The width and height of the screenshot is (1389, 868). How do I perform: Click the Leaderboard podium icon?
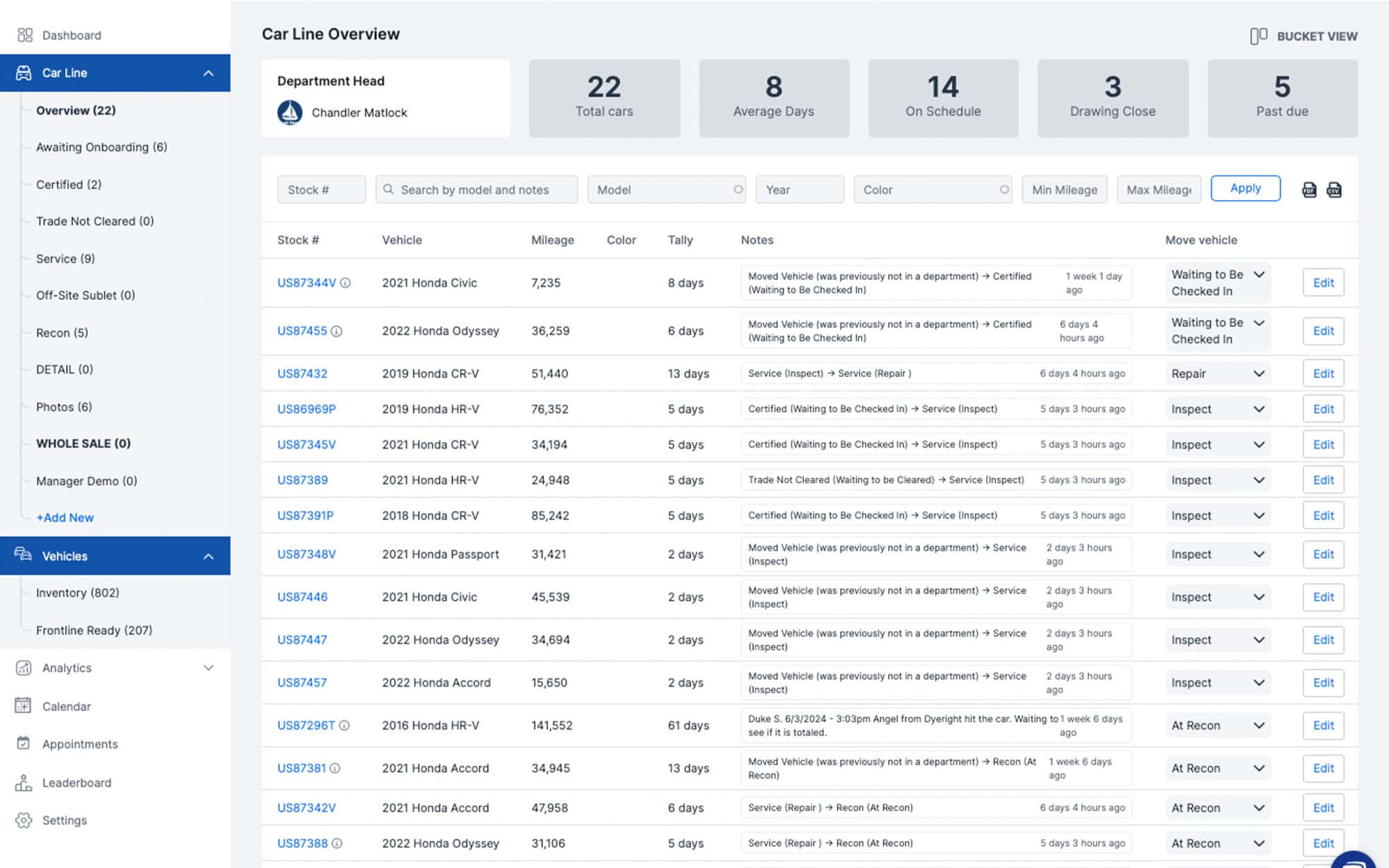pyautogui.click(x=24, y=783)
